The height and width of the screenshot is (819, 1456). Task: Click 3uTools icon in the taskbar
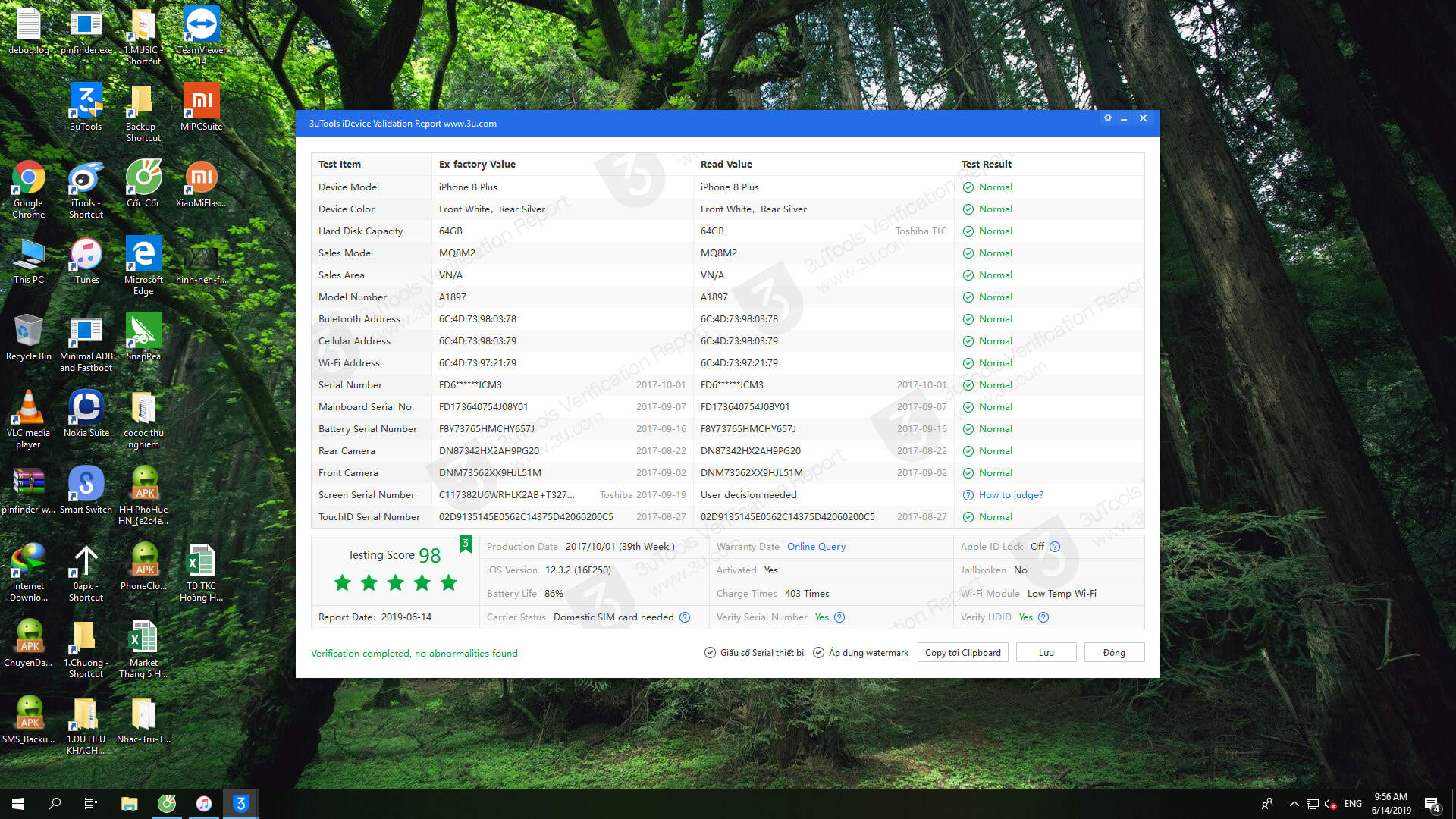240,804
